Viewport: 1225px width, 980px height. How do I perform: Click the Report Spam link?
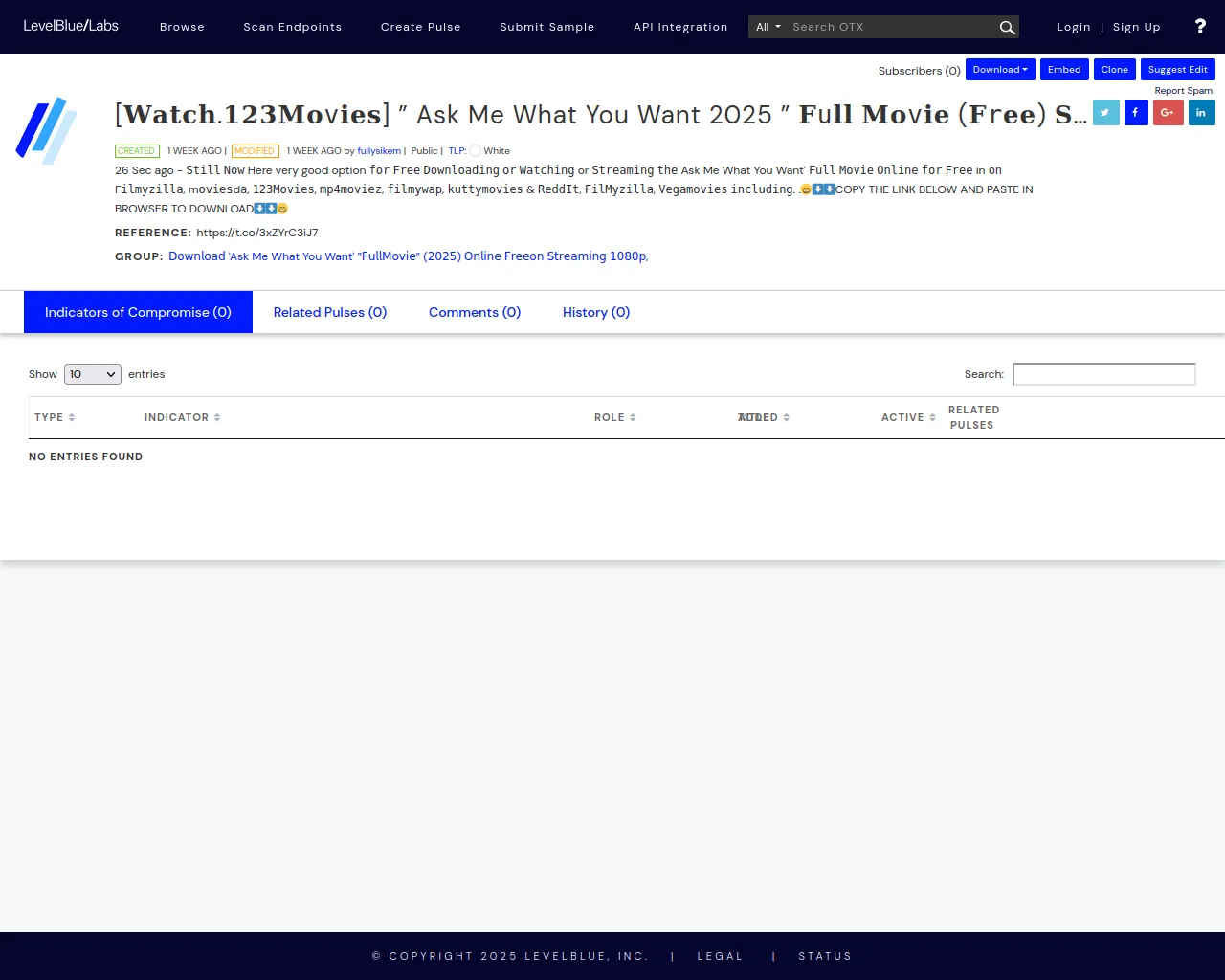click(x=1183, y=91)
